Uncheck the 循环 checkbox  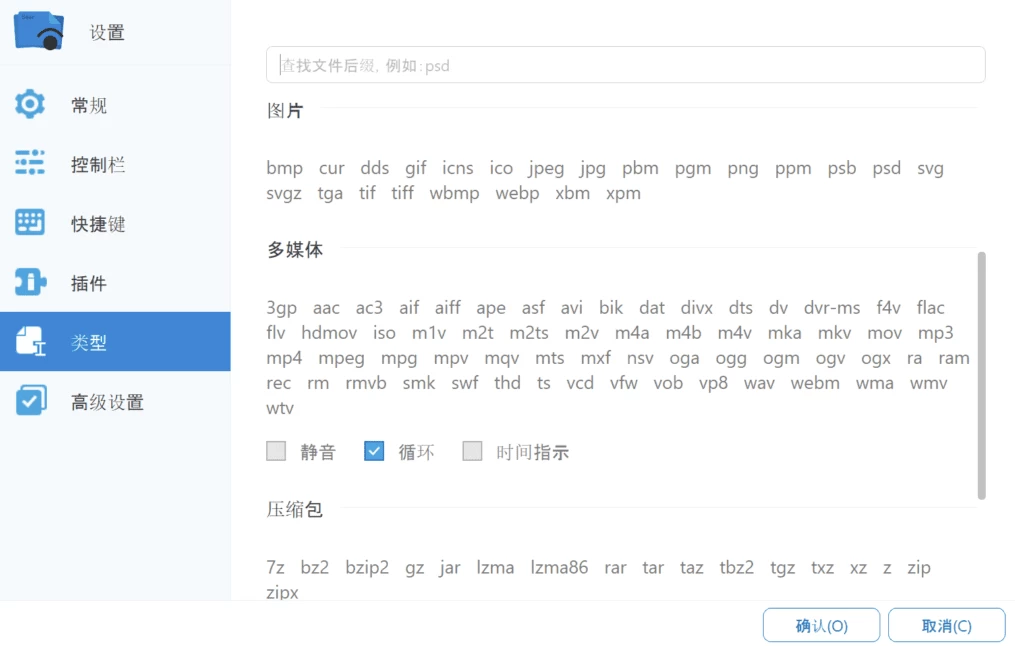point(374,451)
